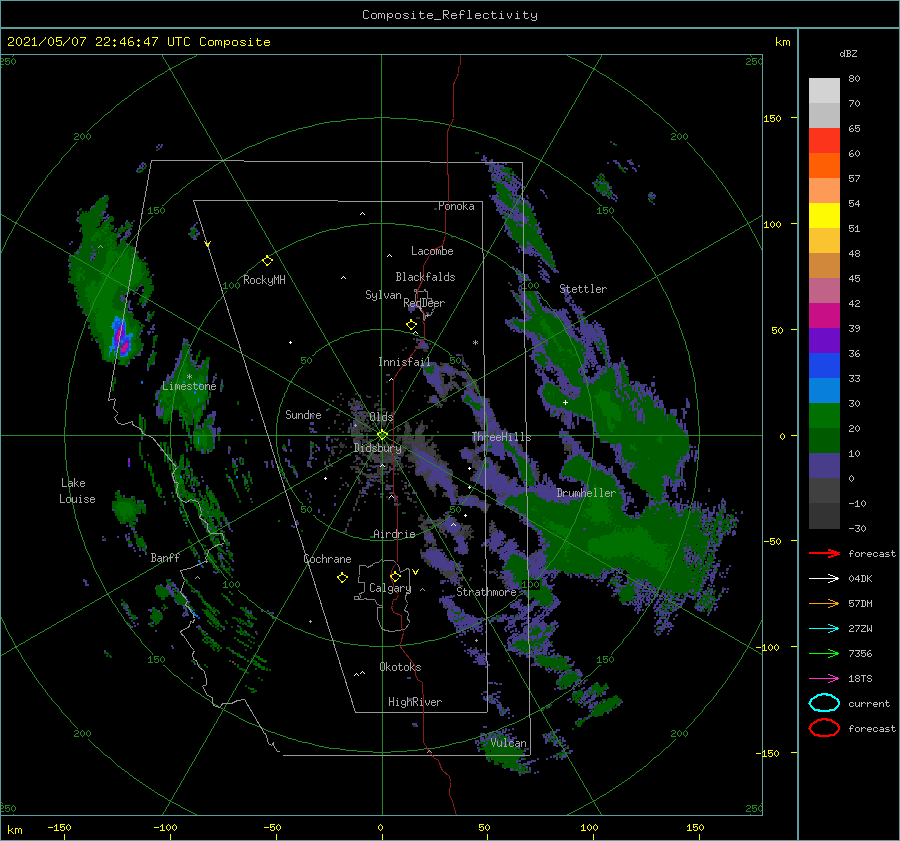Select the bright green swatch between 30 and 20 dBZ
This screenshot has height=841, width=900.
824,416
